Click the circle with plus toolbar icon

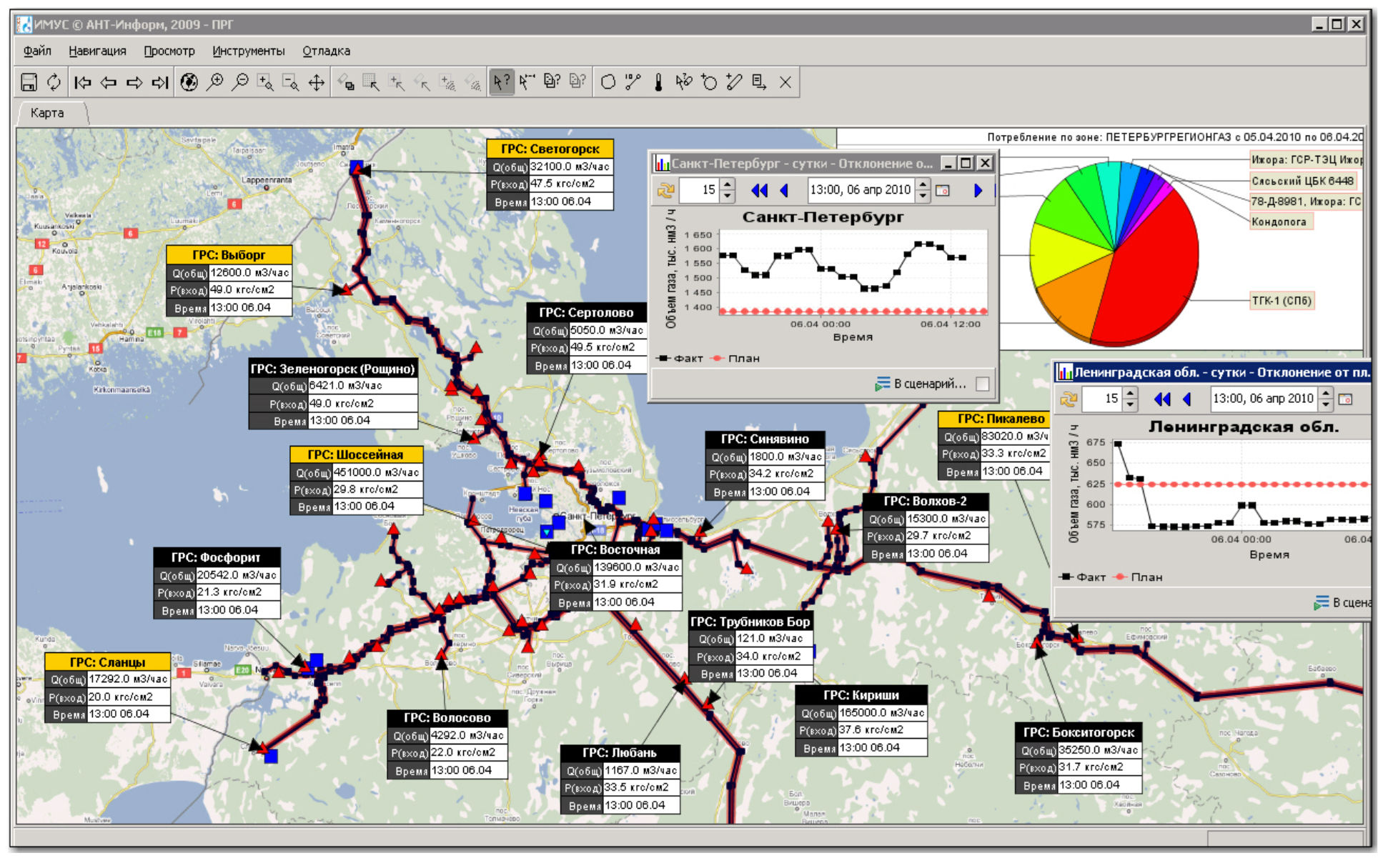709,83
